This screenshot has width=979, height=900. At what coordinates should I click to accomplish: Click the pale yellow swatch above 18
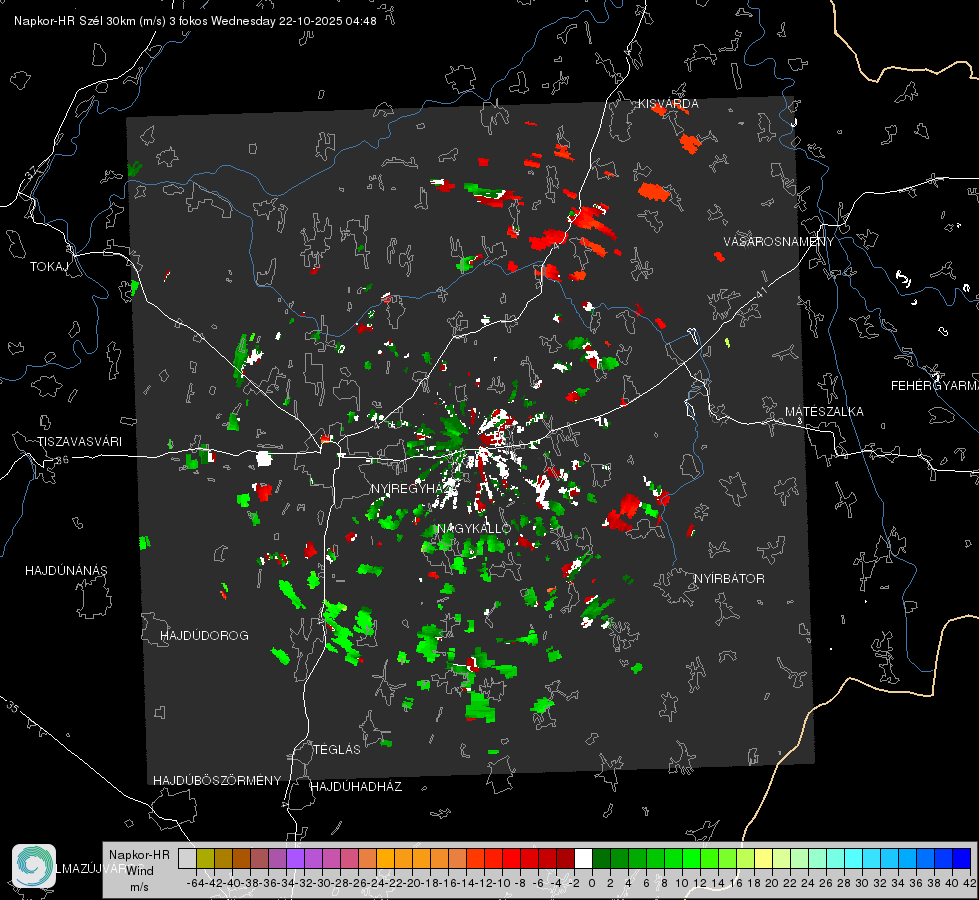click(x=763, y=859)
